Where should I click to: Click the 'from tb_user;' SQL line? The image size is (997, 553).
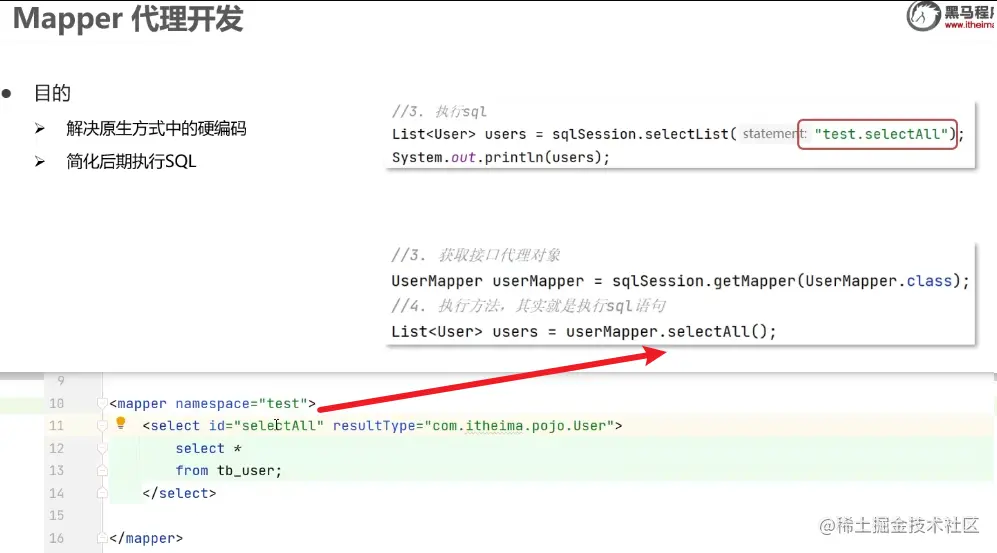coord(228,470)
